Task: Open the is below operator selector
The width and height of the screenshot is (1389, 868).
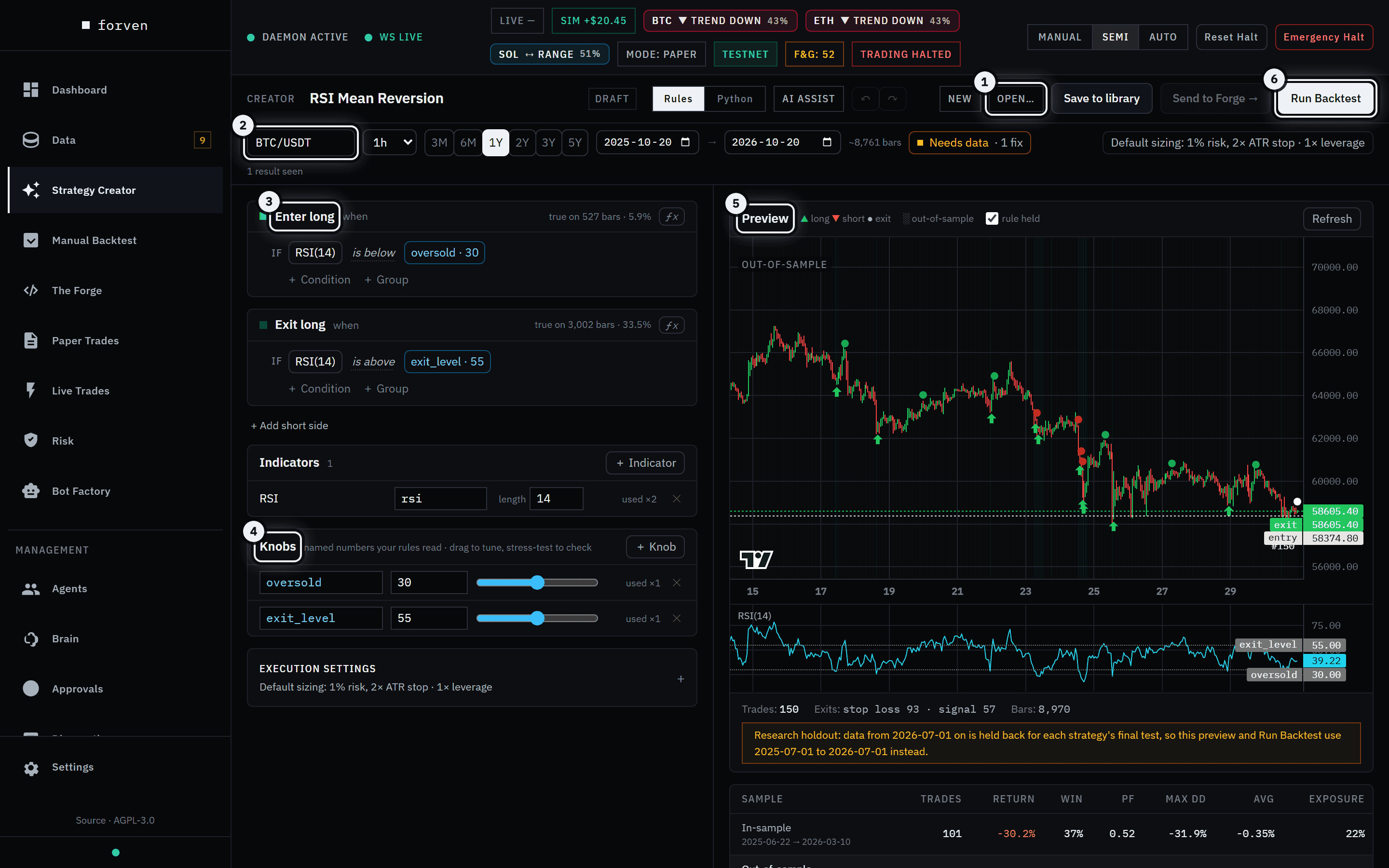Action: click(x=374, y=253)
